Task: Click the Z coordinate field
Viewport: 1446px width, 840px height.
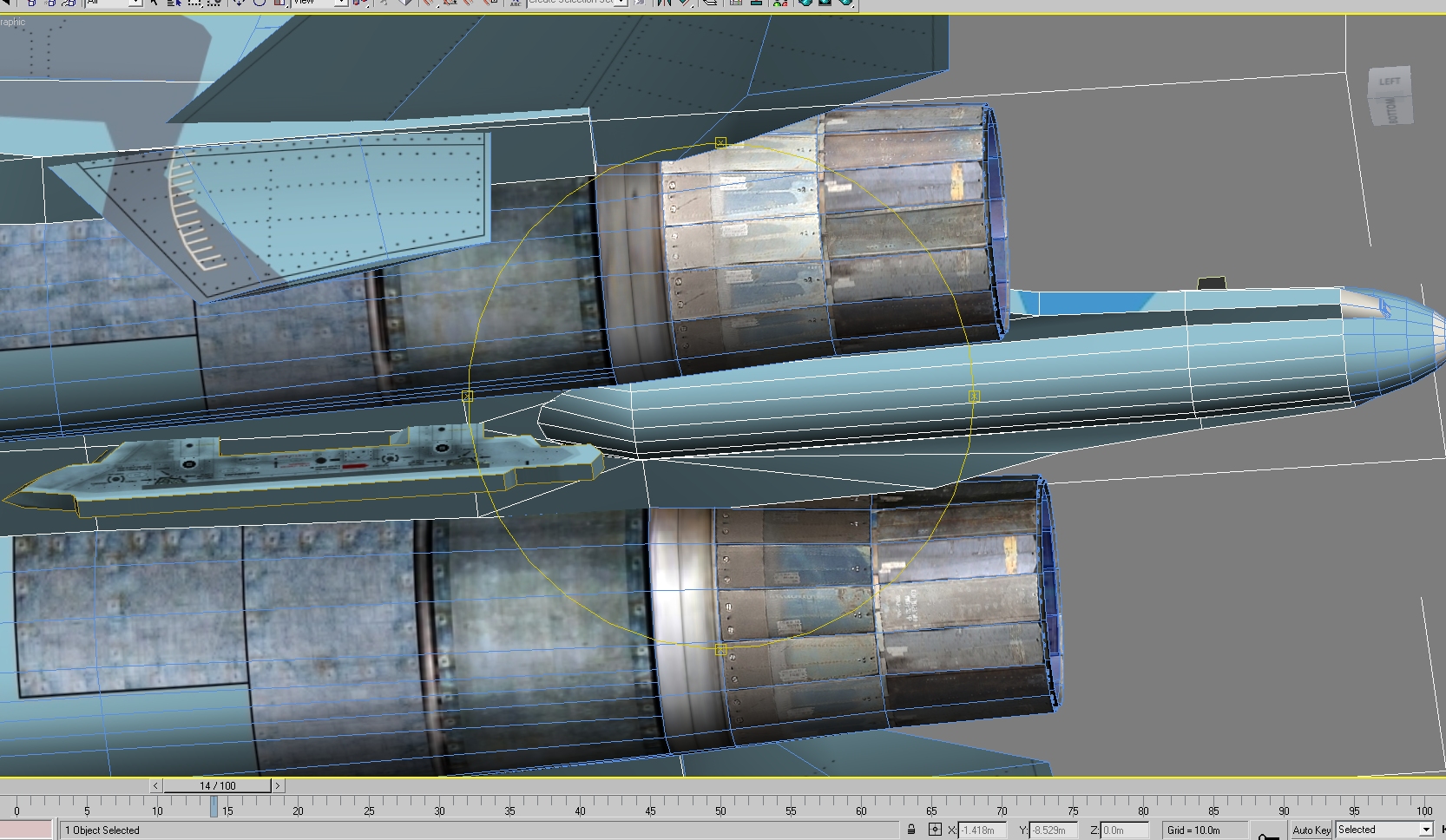Action: (x=1125, y=830)
